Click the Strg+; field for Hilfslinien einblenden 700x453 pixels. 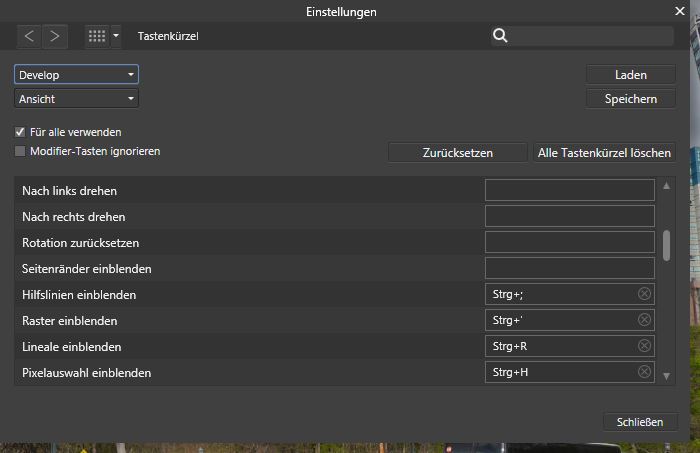570,294
